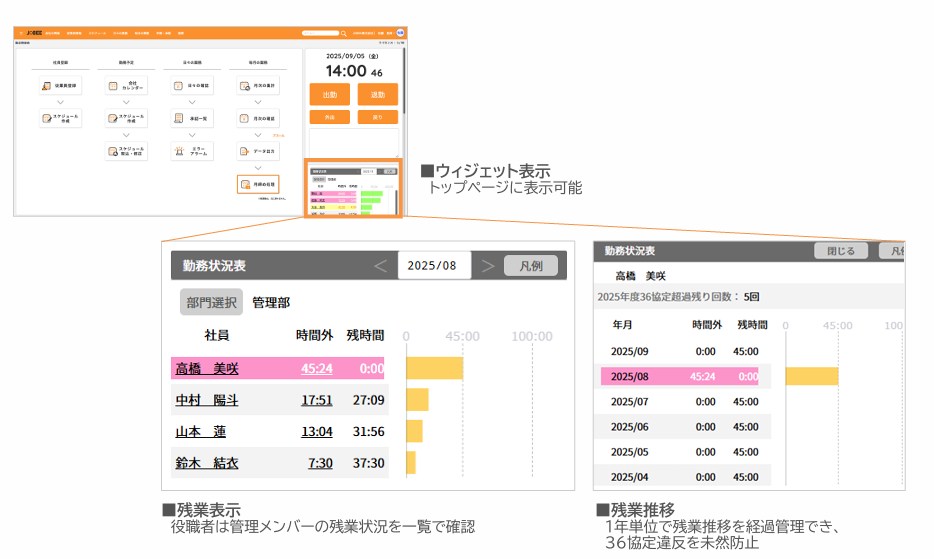Screen dimensions: 934x559
Task: Click the 管理部 department label
Action: [271, 303]
